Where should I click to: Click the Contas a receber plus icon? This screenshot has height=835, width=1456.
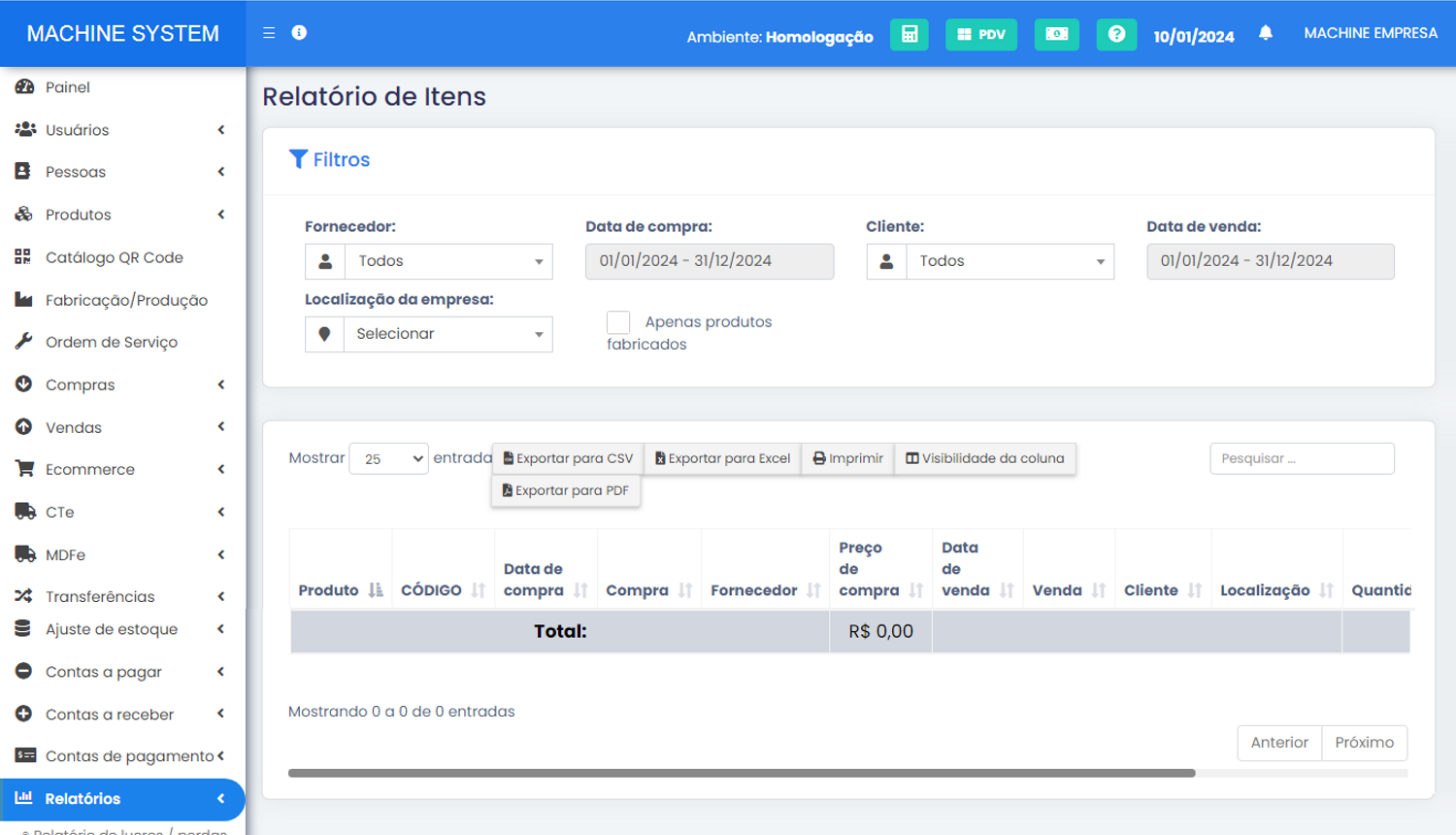[24, 714]
